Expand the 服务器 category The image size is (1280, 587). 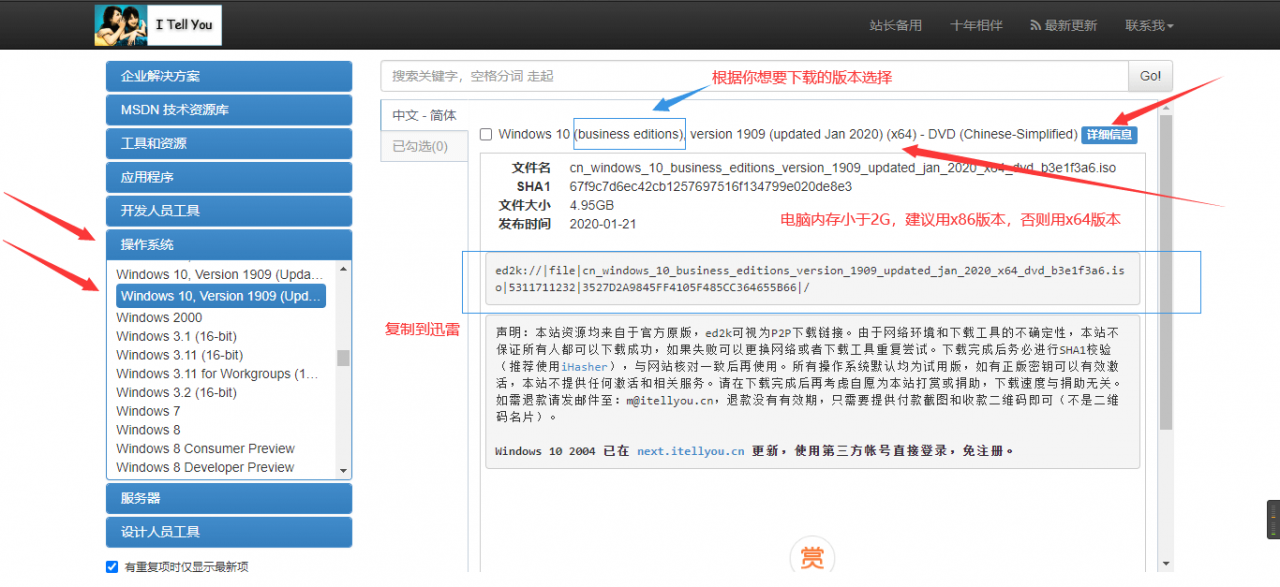point(229,498)
